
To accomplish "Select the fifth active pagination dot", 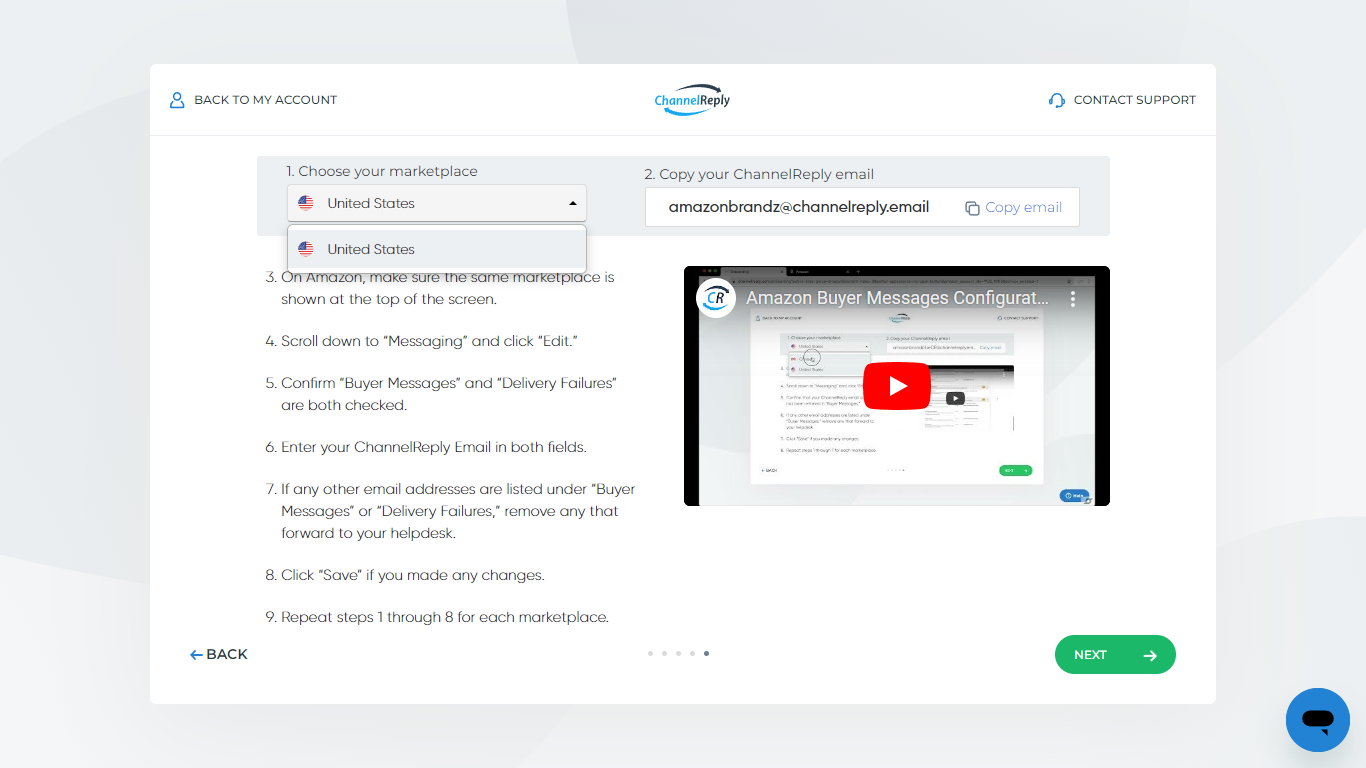I will [706, 654].
